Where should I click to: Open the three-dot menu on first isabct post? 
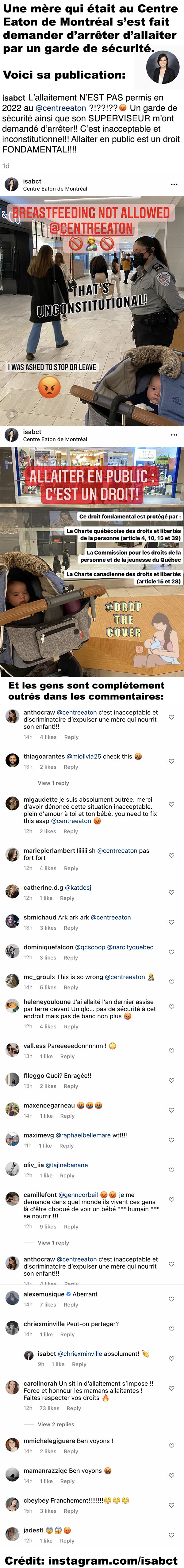tap(174, 184)
